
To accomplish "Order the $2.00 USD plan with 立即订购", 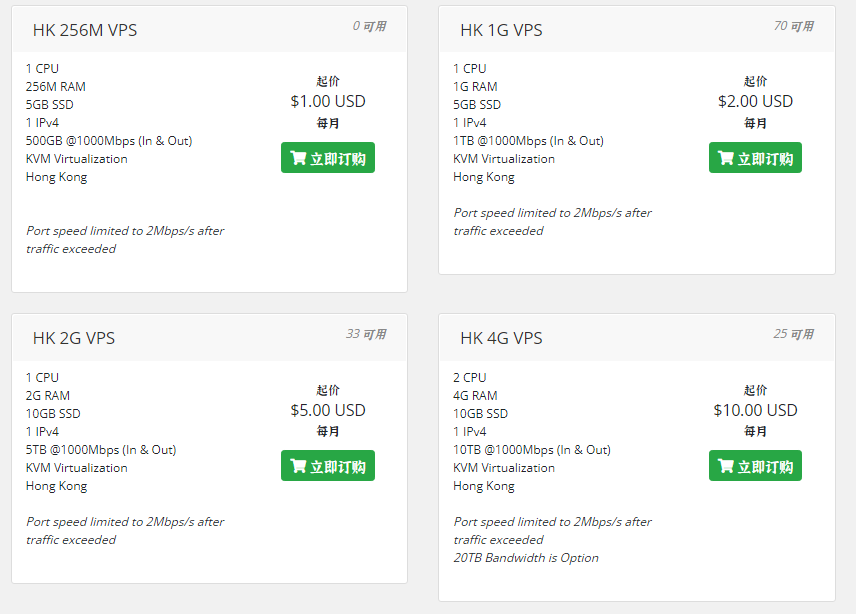I will coord(755,158).
